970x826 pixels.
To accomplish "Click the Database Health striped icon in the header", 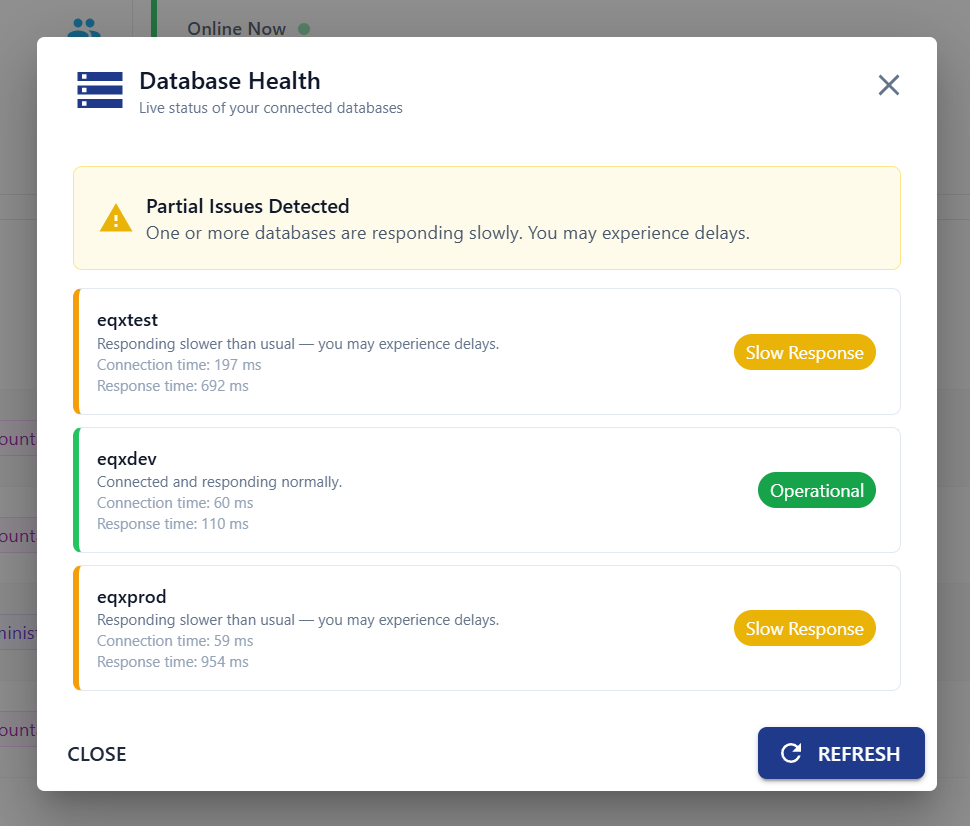I will coord(100,89).
